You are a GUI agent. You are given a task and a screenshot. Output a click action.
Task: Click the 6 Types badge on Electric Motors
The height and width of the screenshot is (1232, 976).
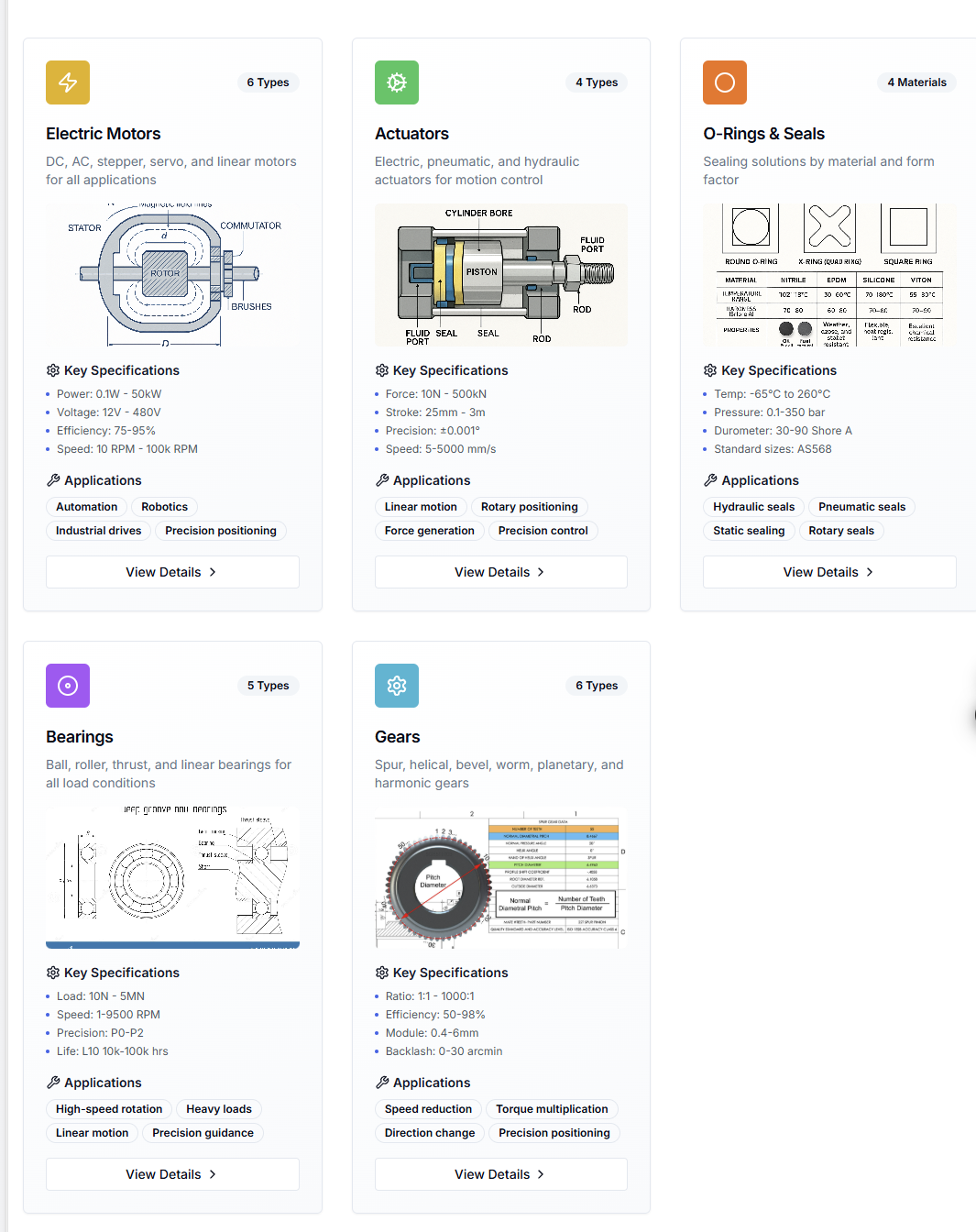(x=268, y=82)
